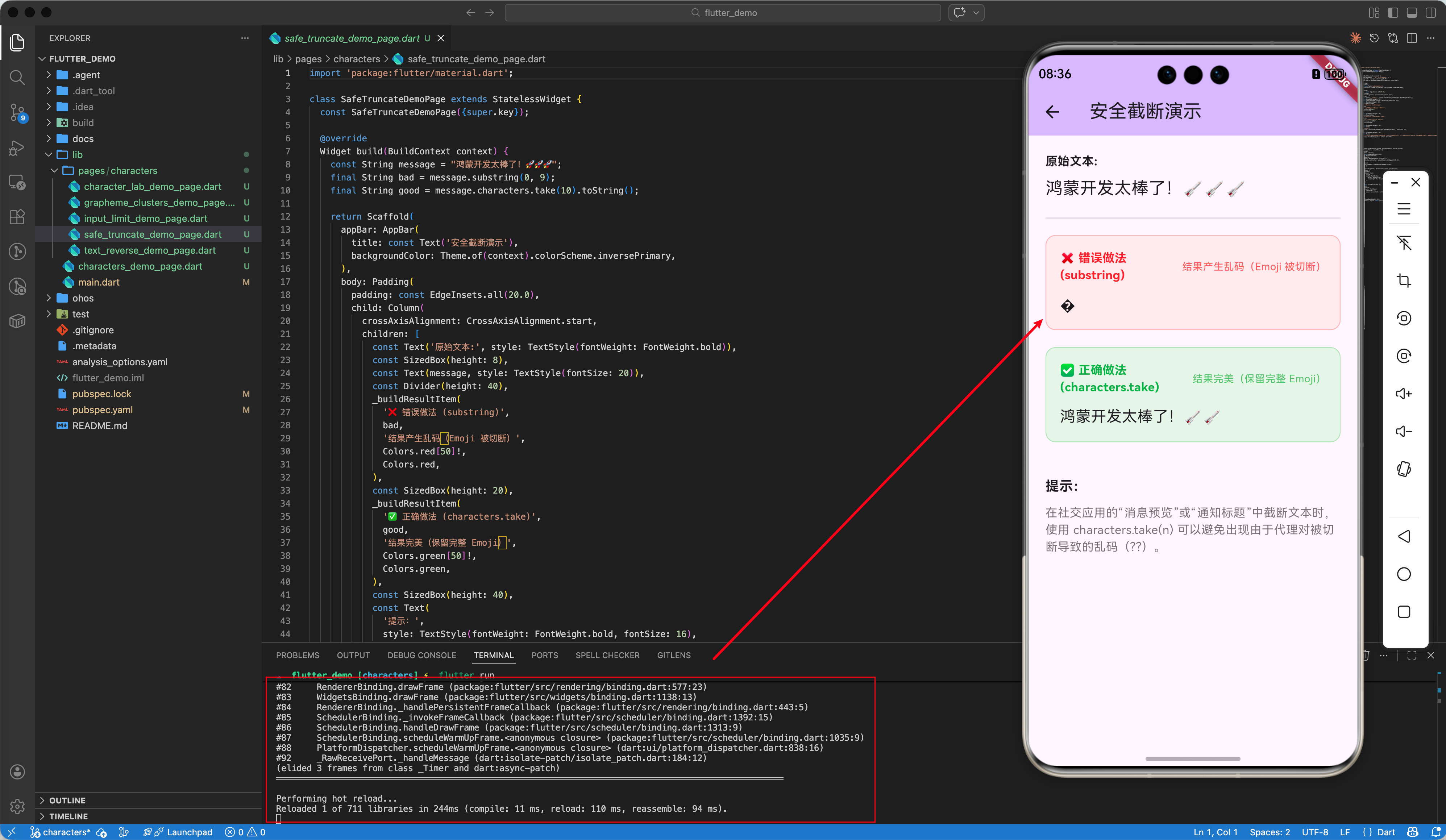Viewport: 1446px width, 840px height.
Task: Switch to the DEBUG CONSOLE tab
Action: (x=421, y=655)
